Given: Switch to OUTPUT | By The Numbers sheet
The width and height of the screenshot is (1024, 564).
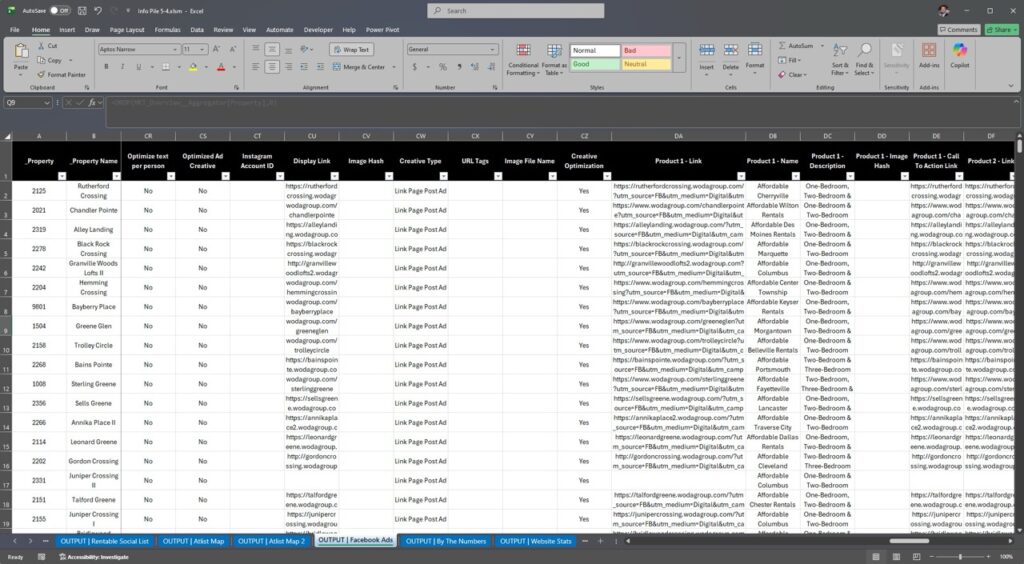Looking at the screenshot, I should [x=445, y=541].
